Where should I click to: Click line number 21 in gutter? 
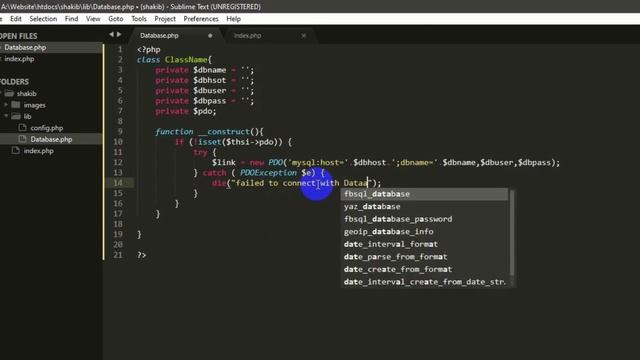[118, 255]
